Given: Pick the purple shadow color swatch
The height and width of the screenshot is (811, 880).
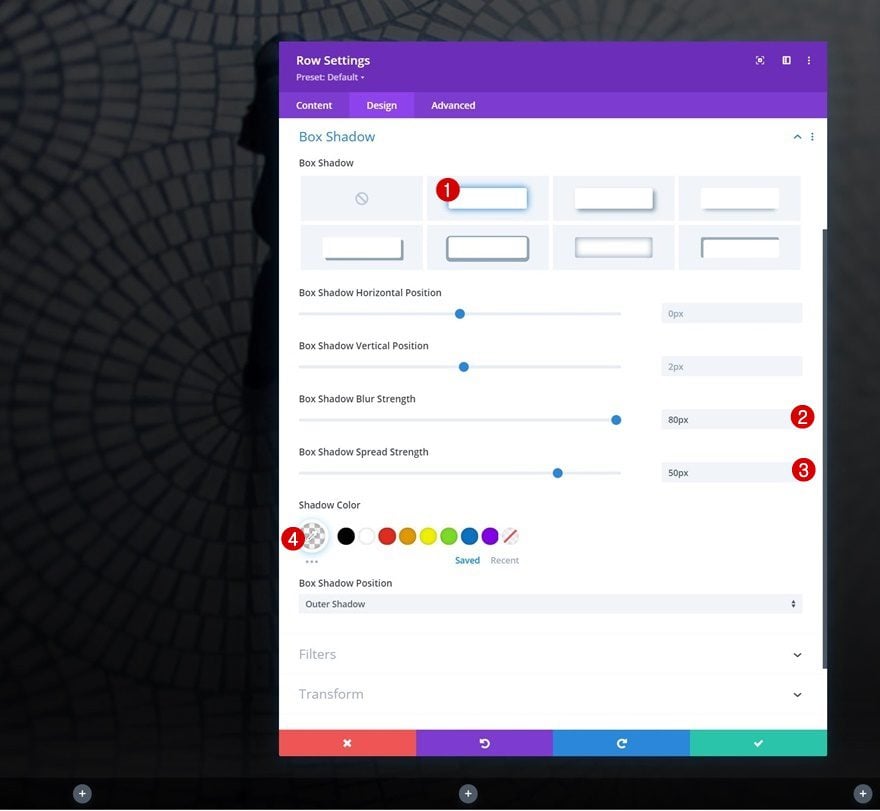Looking at the screenshot, I should 490,537.
